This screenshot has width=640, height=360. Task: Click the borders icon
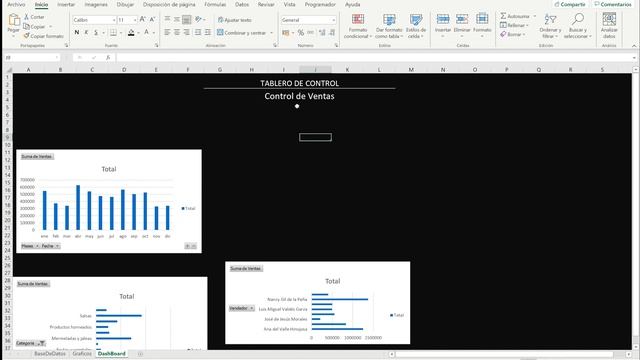[113, 32]
